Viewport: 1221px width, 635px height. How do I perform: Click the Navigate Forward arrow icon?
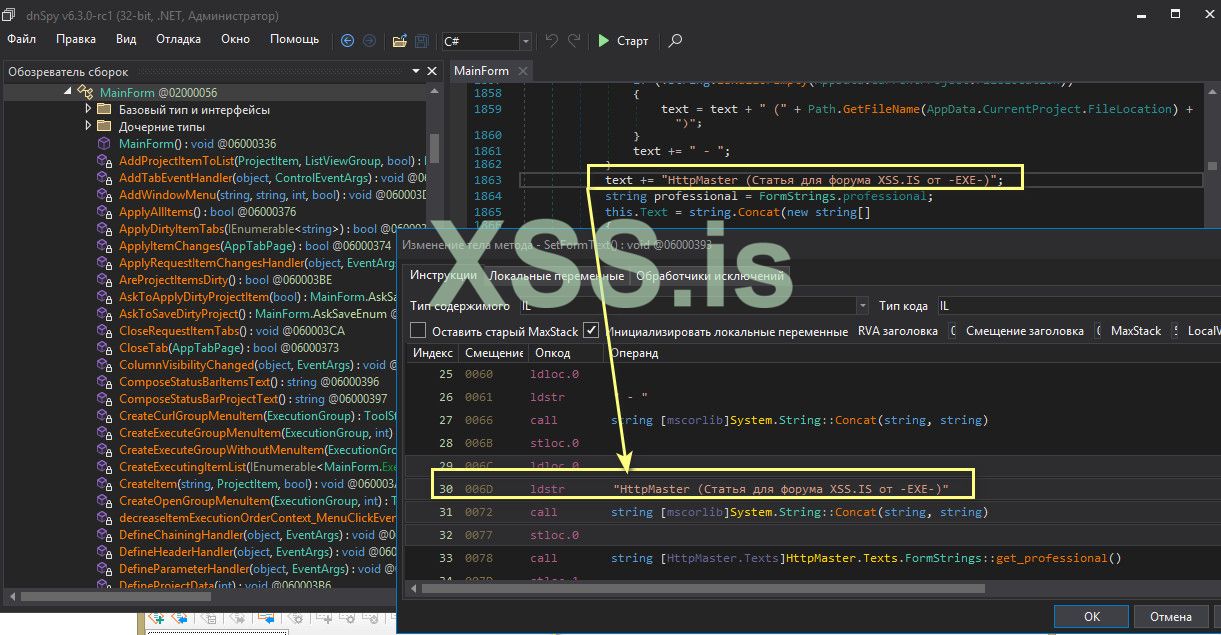369,41
